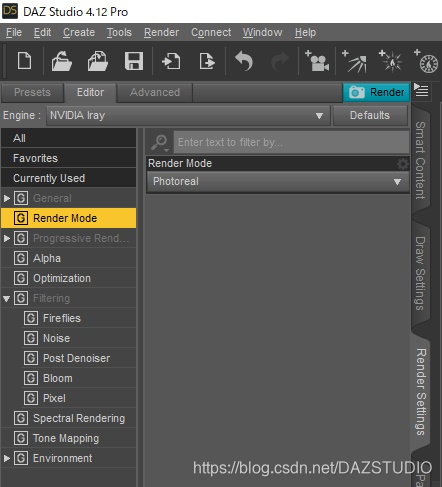Click the partly visible light-plus toolbar icon
Image resolution: width=442 pixels, height=487 pixels.
pyautogui.click(x=426, y=61)
